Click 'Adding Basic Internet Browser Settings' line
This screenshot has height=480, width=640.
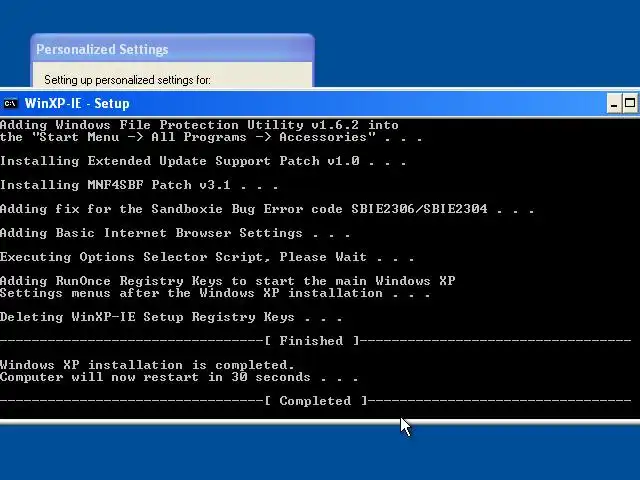[175, 233]
